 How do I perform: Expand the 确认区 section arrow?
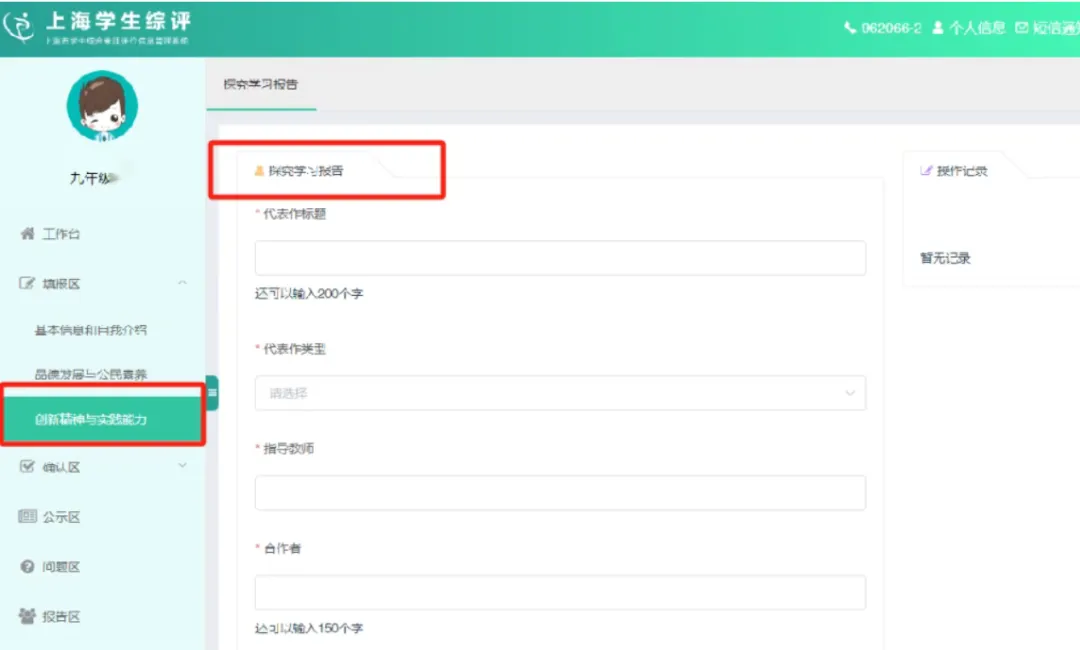[x=183, y=465]
